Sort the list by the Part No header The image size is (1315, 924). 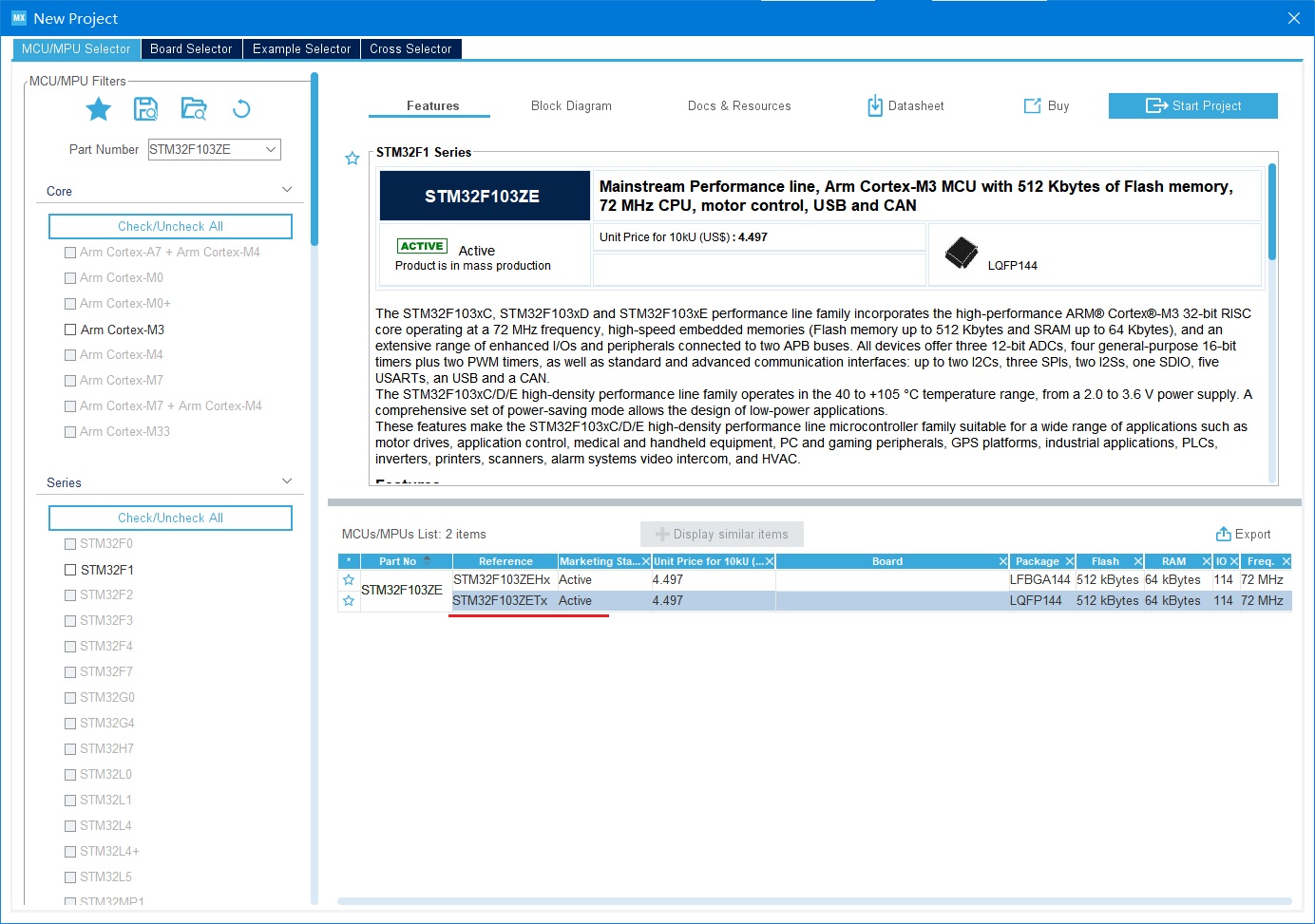397,561
